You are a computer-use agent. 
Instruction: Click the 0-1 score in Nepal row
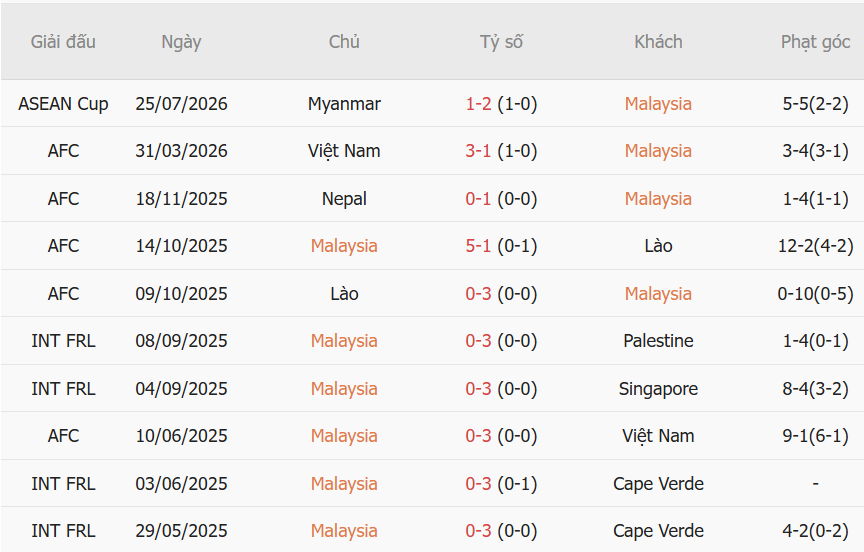point(478,199)
